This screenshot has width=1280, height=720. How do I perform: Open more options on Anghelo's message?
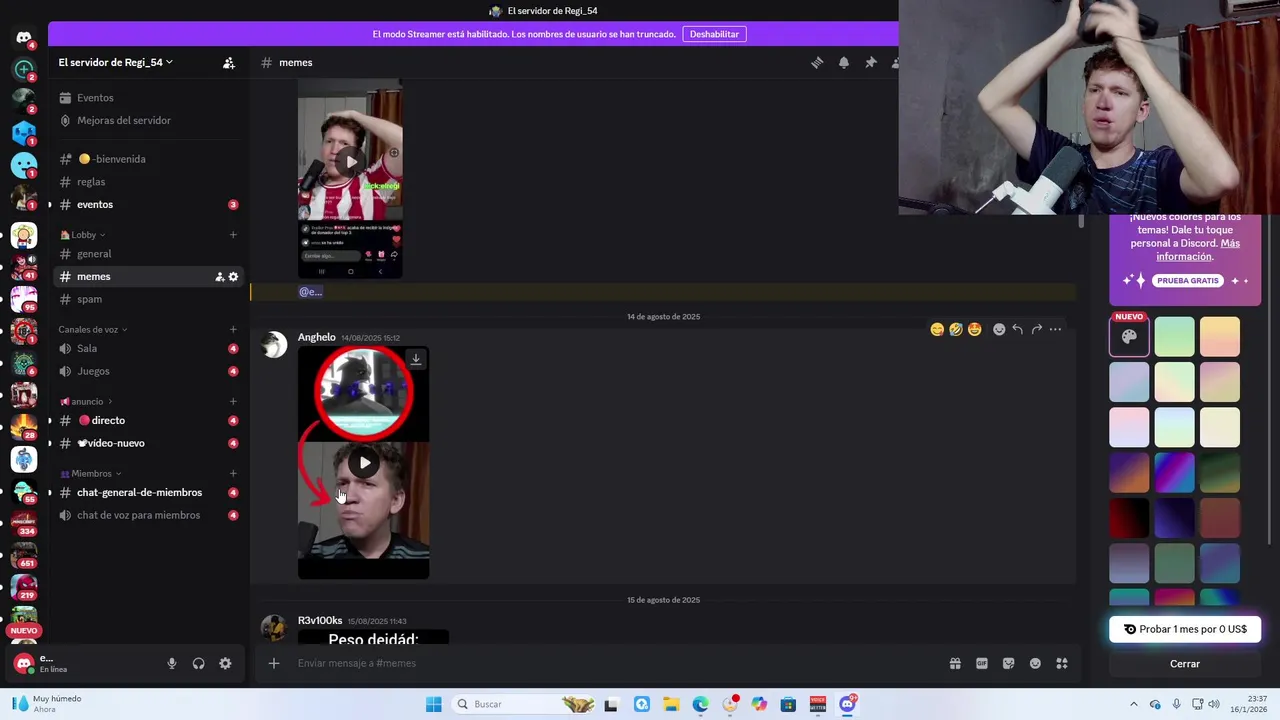click(x=1055, y=329)
